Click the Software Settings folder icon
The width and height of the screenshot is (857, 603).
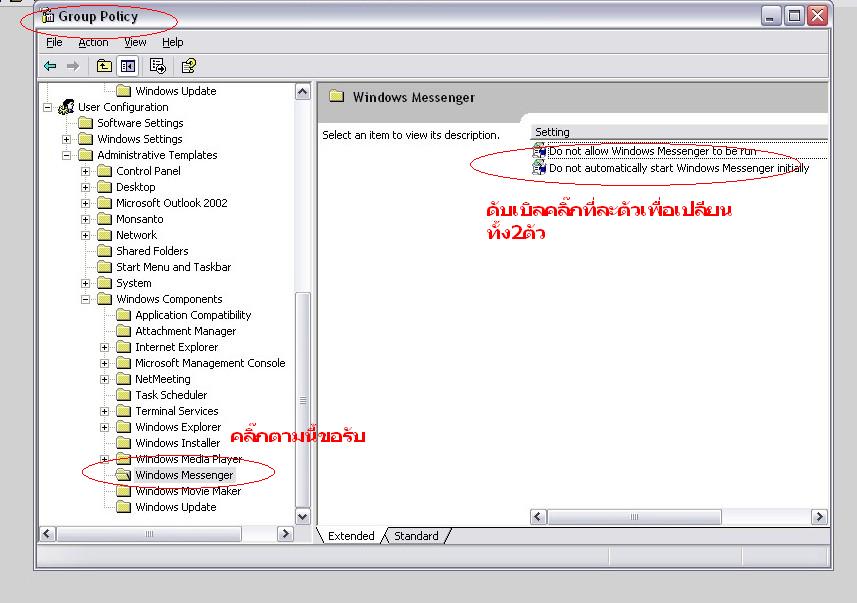85,123
